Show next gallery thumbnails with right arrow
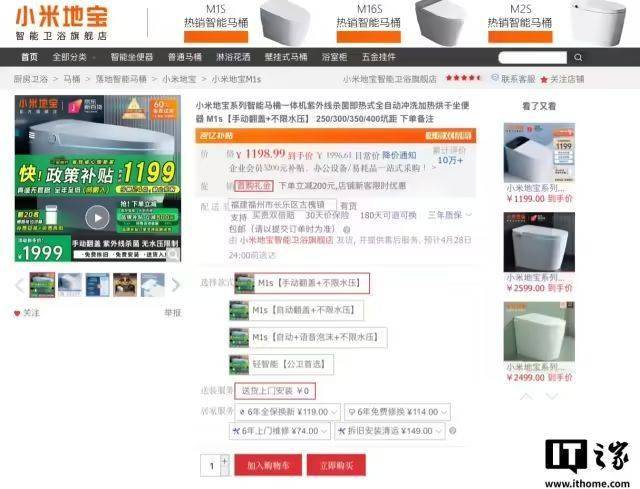This screenshot has width=640, height=489. (x=176, y=285)
